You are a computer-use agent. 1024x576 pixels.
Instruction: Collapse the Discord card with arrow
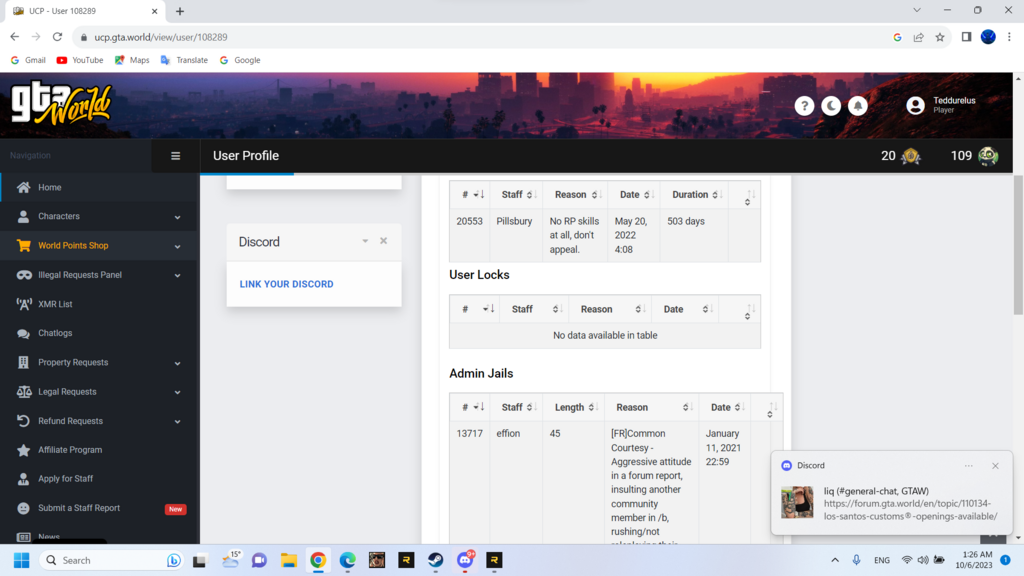click(365, 241)
